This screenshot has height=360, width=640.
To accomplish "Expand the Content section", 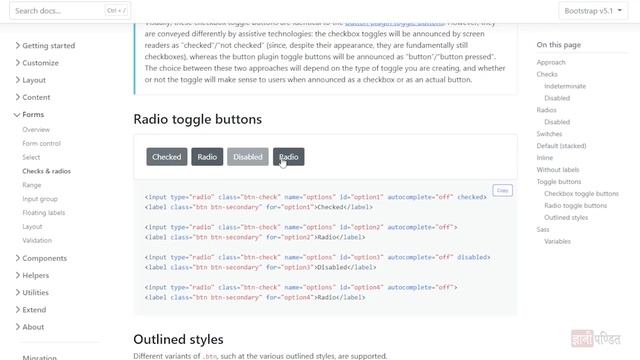I will point(33,97).
